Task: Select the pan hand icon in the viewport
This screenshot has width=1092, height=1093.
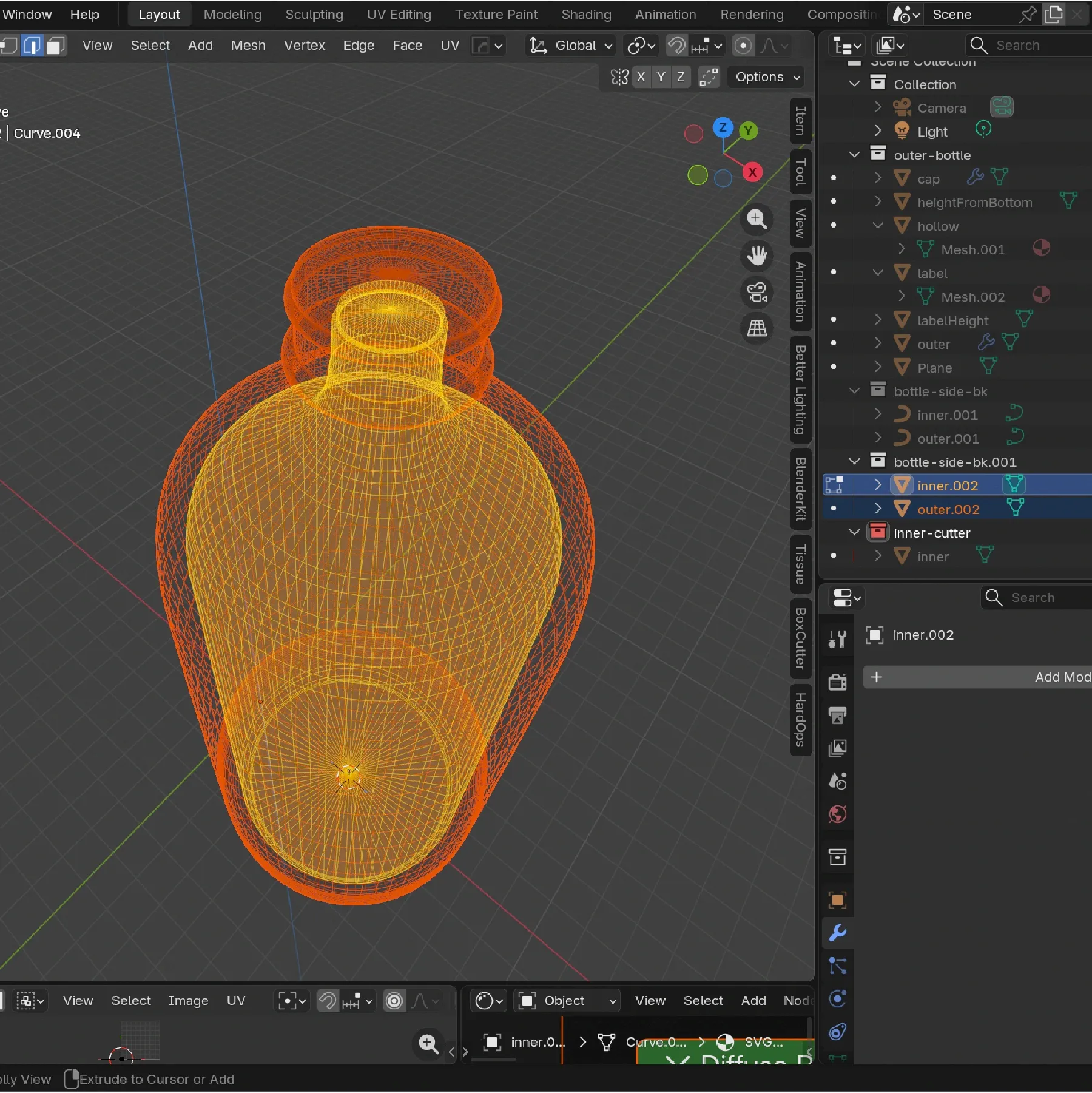Action: (x=758, y=256)
